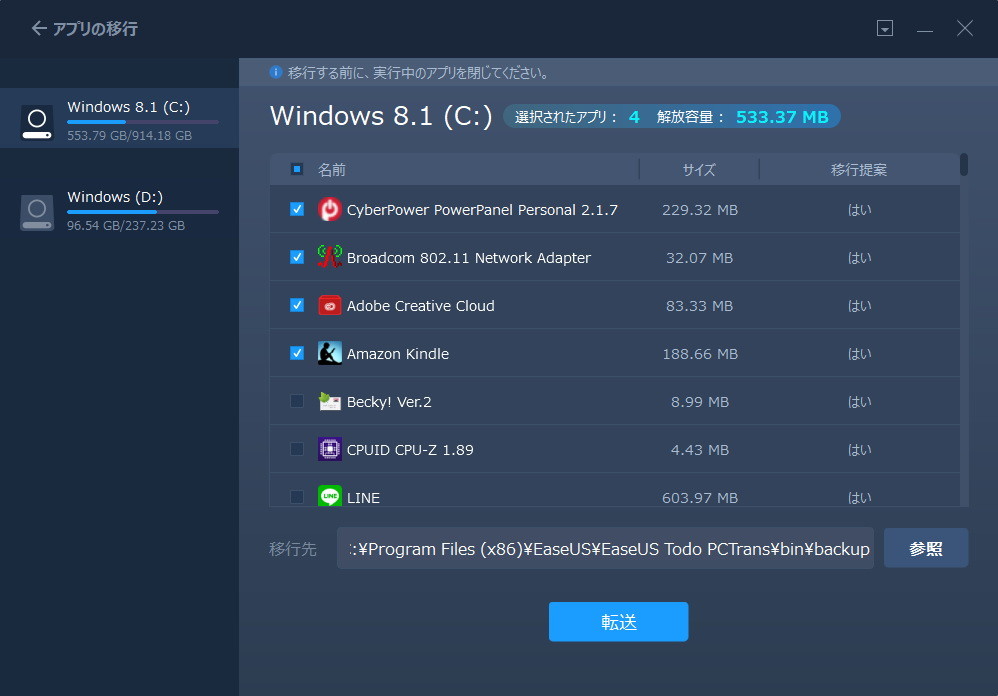The height and width of the screenshot is (696, 998).
Task: Open the title bar dropdown menu icon
Action: (885, 29)
